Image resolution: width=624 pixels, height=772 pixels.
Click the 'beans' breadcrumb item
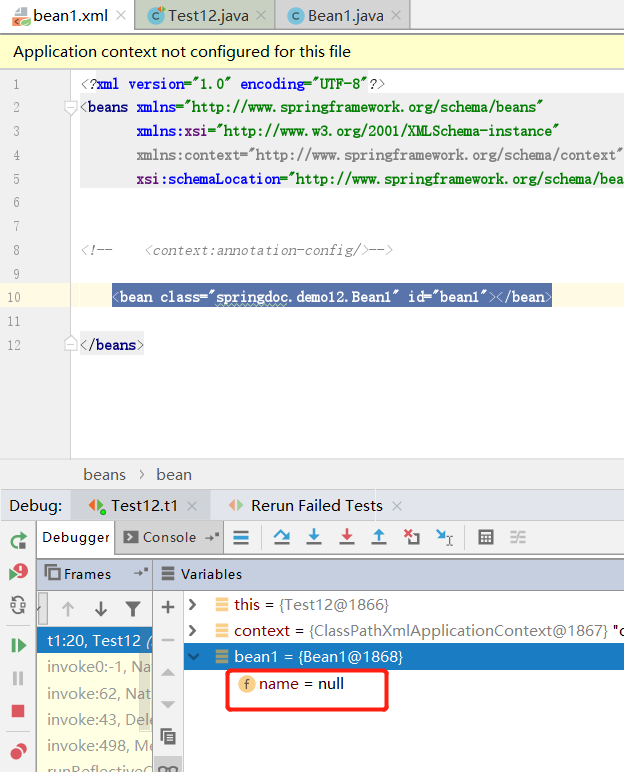click(104, 475)
